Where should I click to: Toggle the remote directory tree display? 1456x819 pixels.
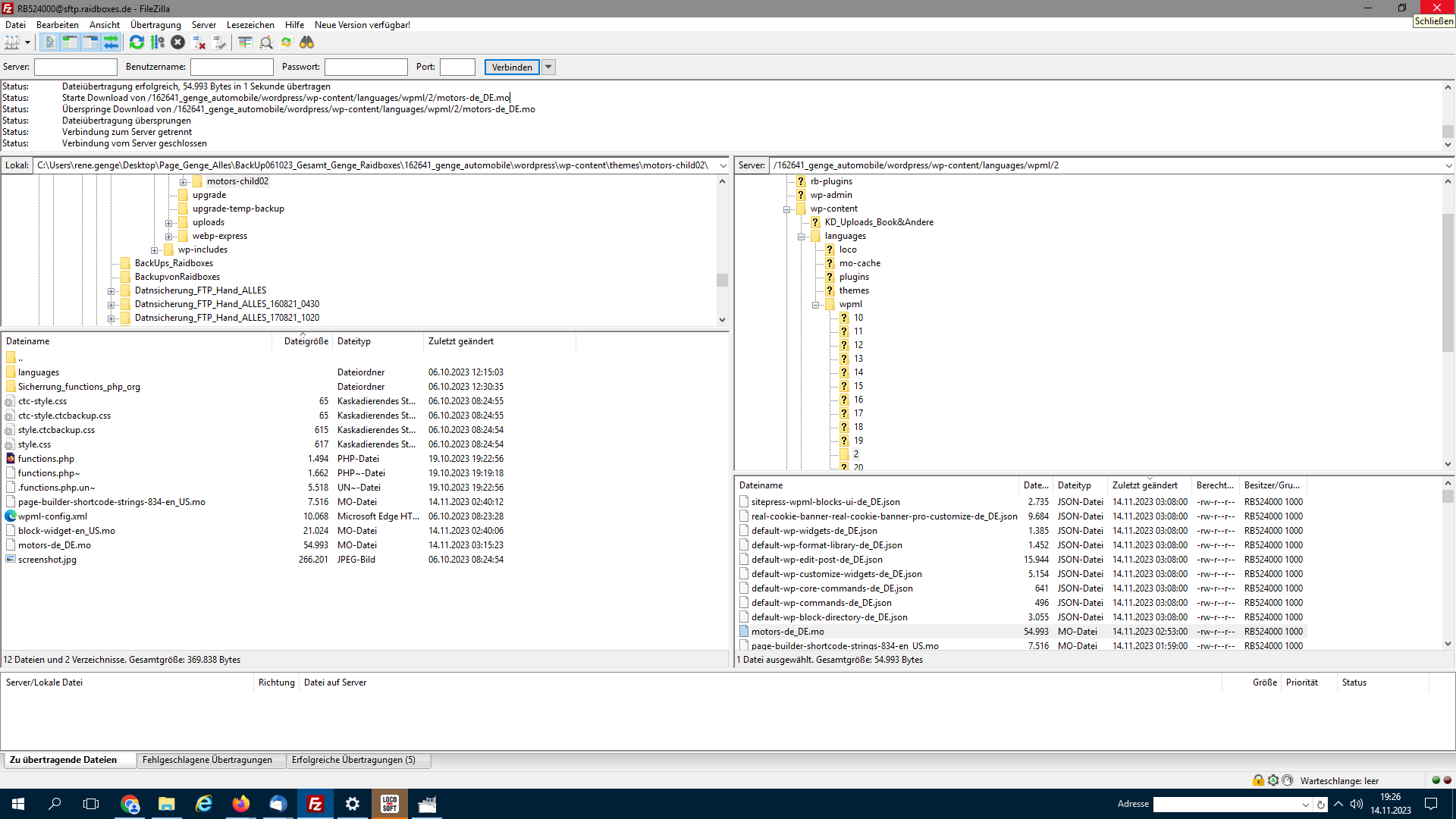tap(90, 42)
